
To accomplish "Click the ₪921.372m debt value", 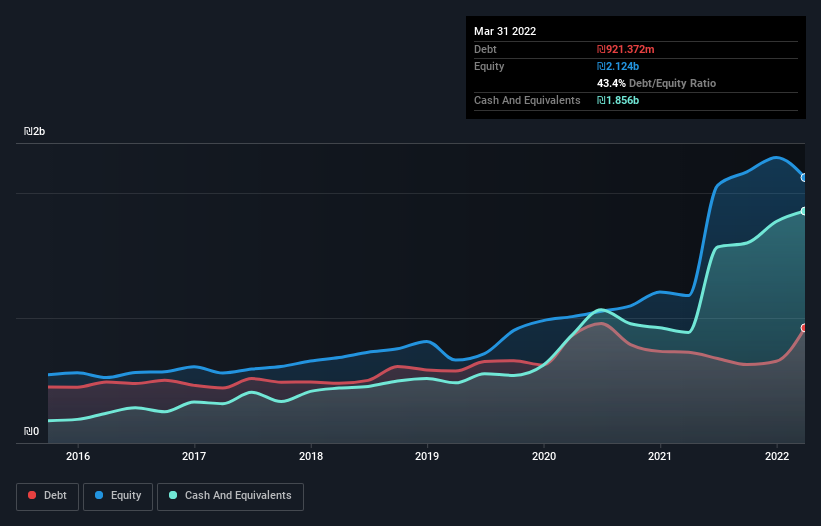I will (626, 49).
